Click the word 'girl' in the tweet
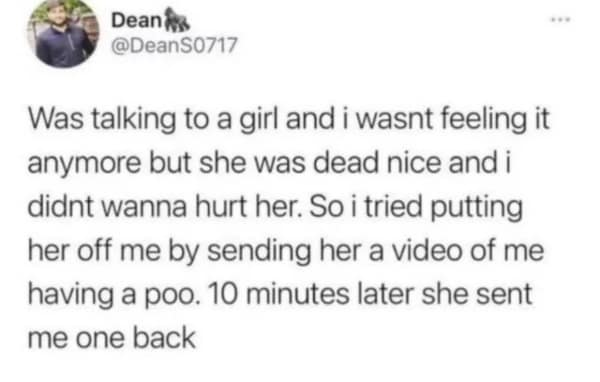 click(x=260, y=120)
